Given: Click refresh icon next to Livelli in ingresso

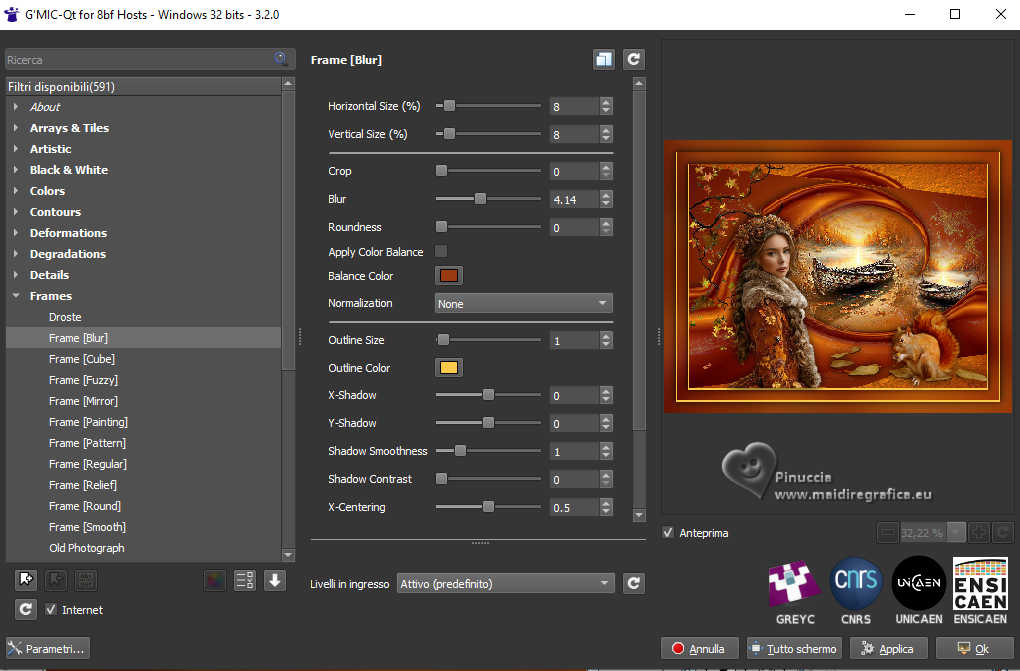Looking at the screenshot, I should point(634,583).
